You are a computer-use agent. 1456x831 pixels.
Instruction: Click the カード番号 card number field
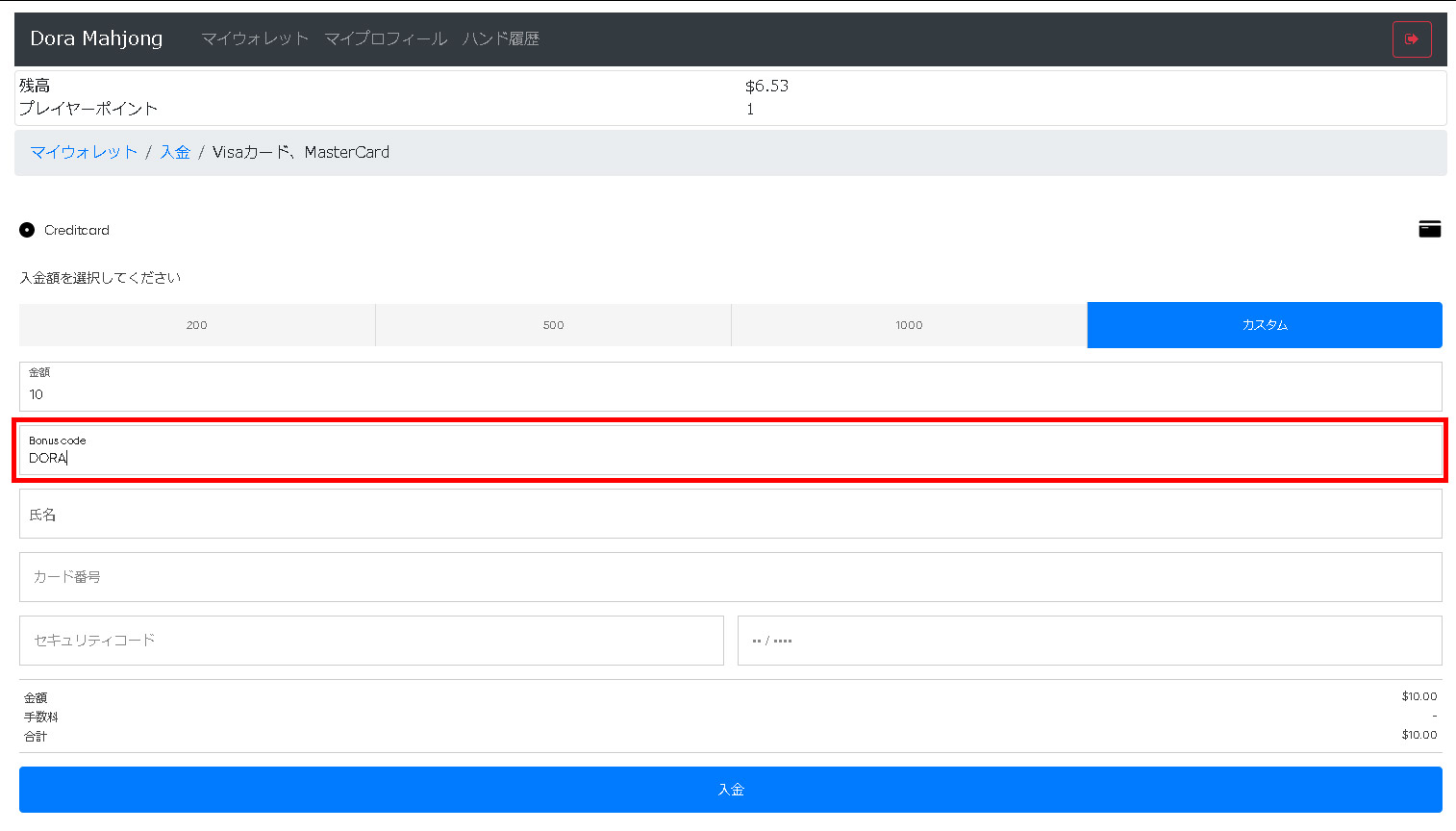click(731, 577)
